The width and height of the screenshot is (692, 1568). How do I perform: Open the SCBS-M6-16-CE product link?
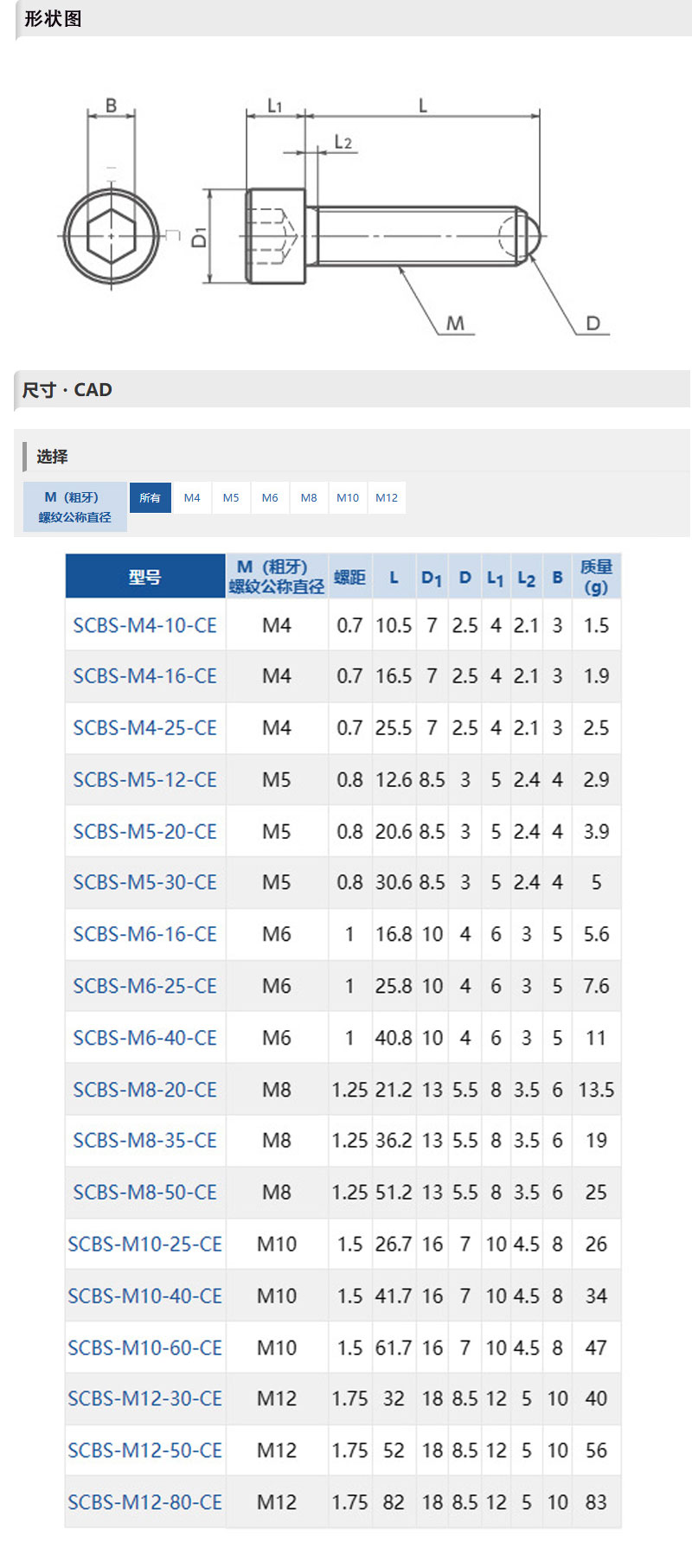(x=145, y=935)
